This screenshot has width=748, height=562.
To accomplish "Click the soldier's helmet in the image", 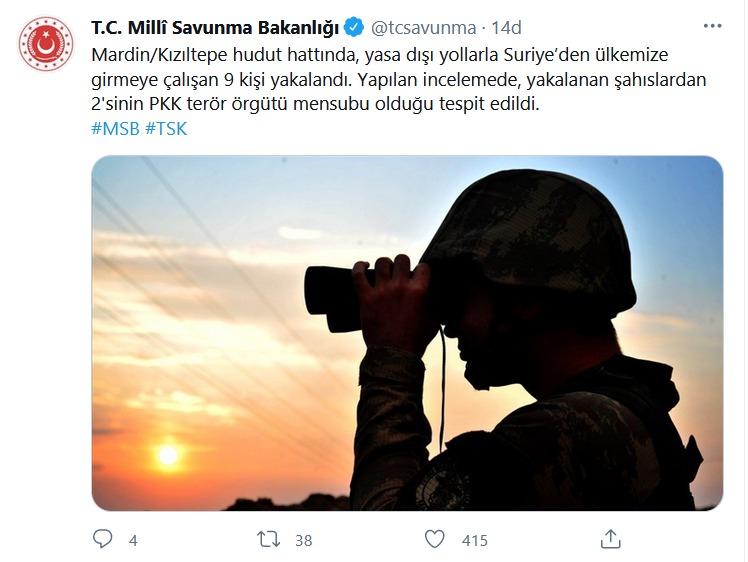I will pos(530,241).
